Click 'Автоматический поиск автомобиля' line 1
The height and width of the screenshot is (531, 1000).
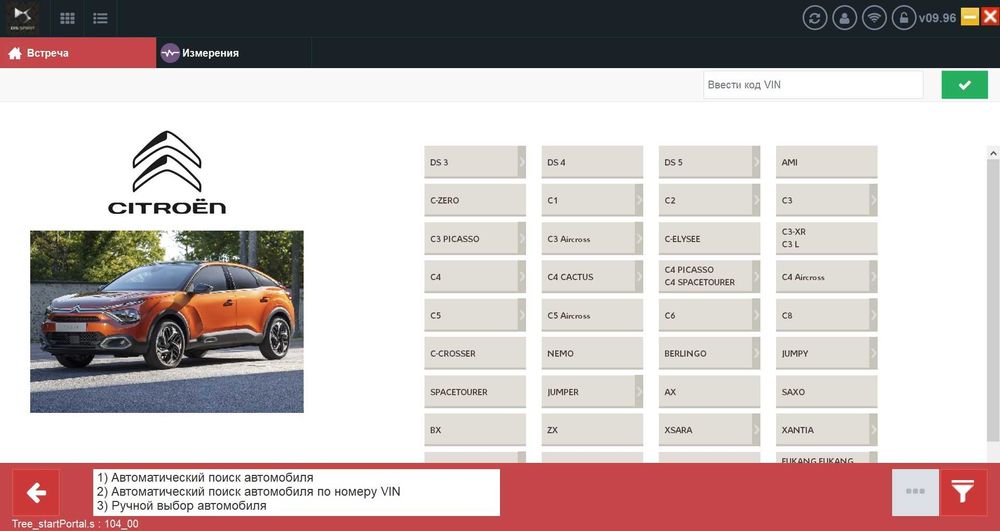tap(205, 477)
